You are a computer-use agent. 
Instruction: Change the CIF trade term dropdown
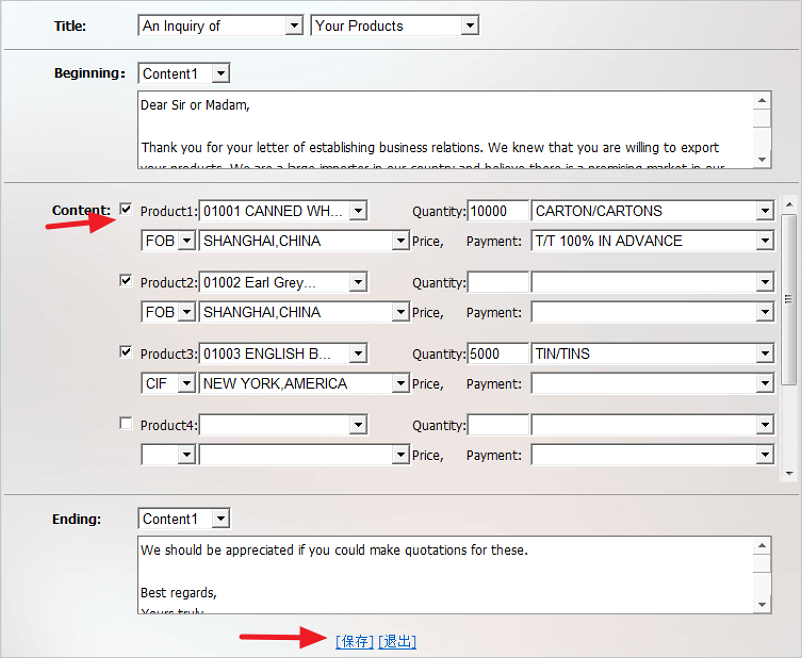click(x=186, y=384)
